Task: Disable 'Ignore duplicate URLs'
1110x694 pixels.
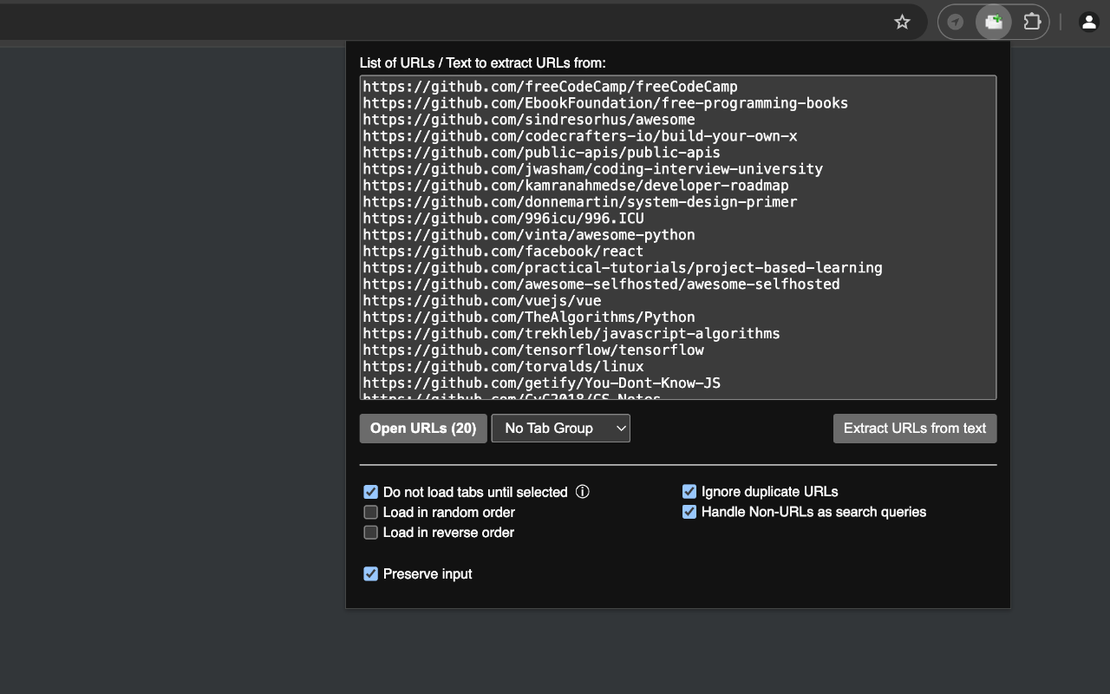Action: coord(688,490)
